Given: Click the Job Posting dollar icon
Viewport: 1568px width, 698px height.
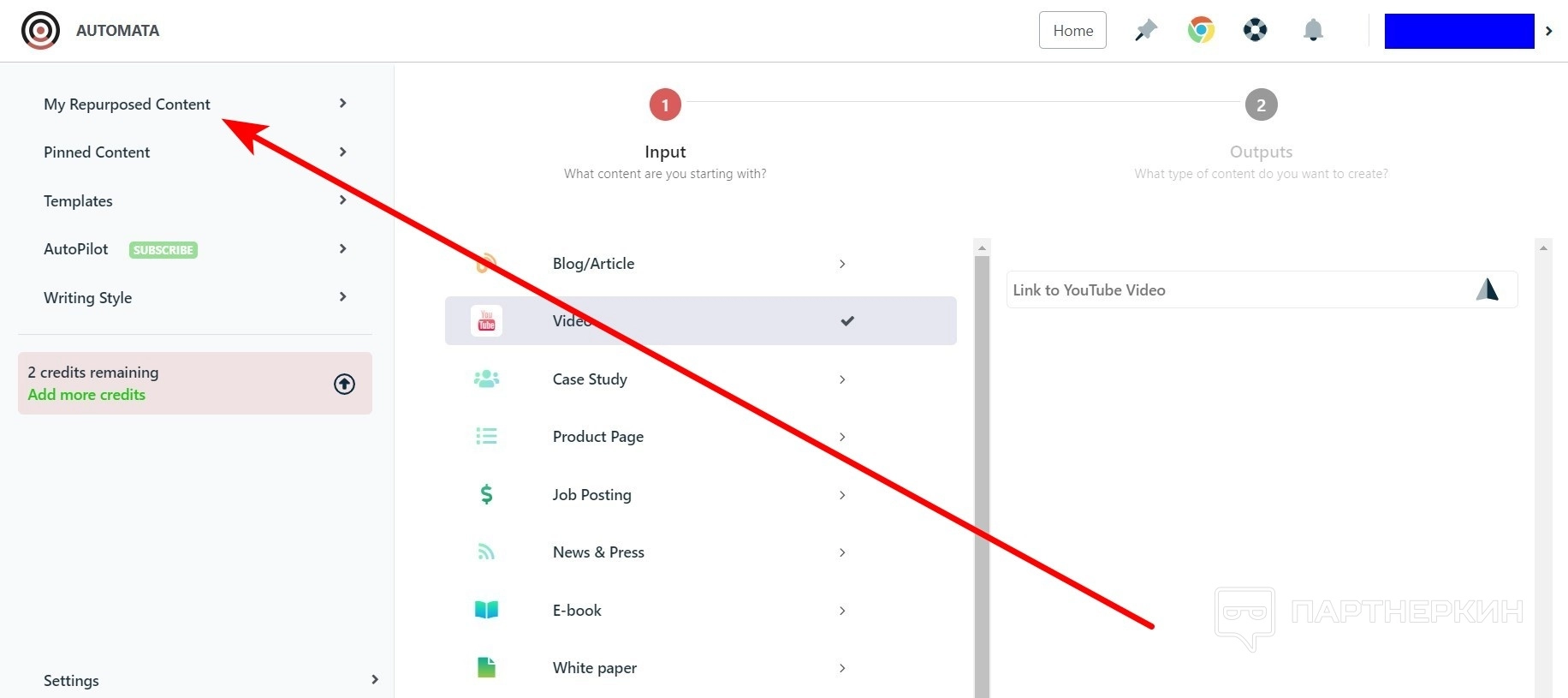Looking at the screenshot, I should click(x=486, y=494).
